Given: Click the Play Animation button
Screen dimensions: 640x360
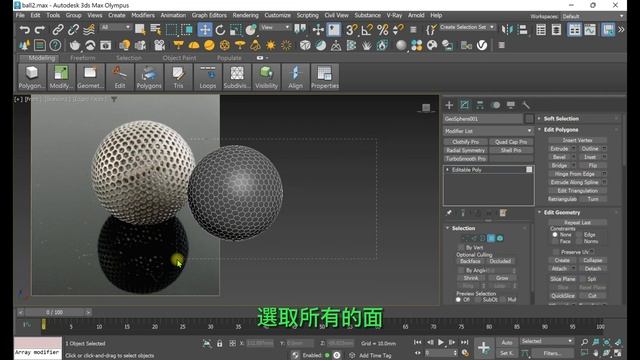Looking at the screenshot, I should 441,342.
